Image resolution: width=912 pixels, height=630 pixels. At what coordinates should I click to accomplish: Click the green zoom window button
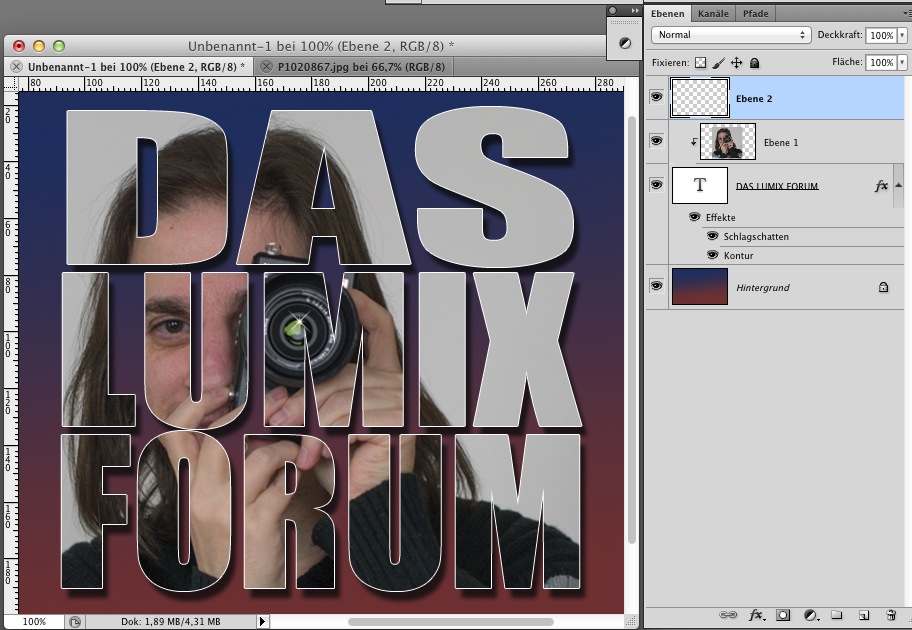tap(59, 46)
